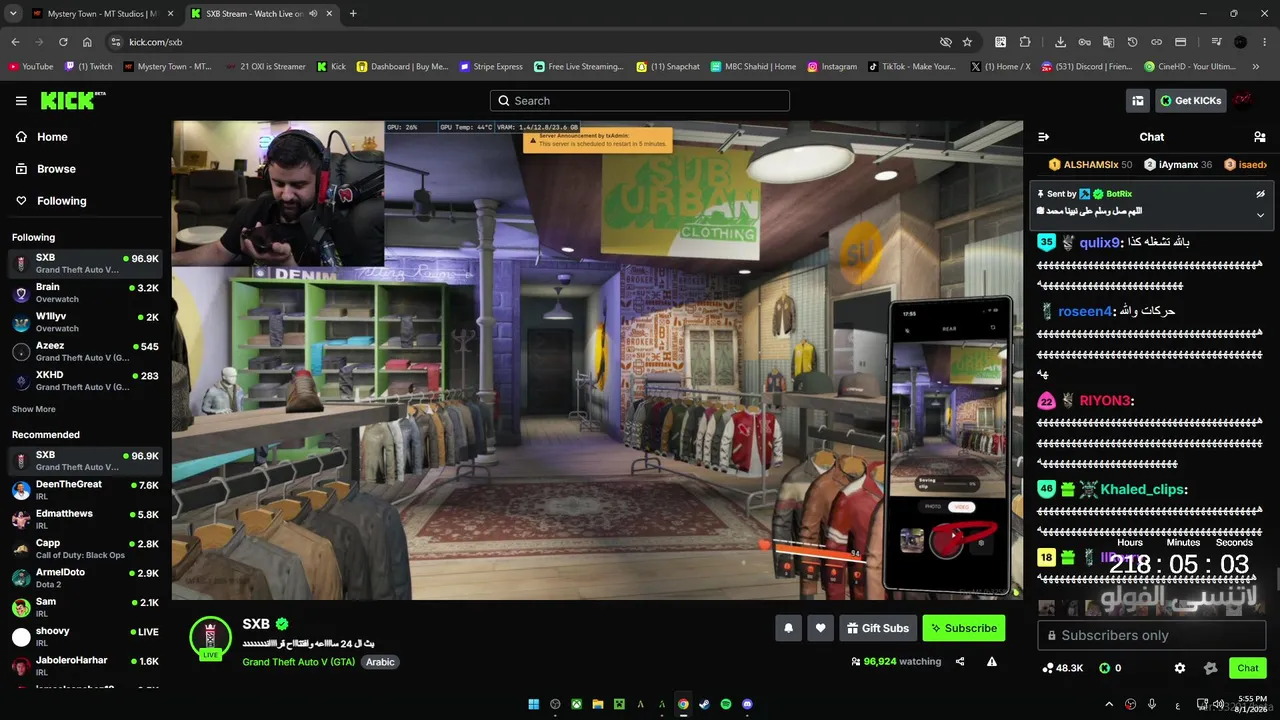
Task: Open the YouTube bookmark
Action: coord(31,67)
